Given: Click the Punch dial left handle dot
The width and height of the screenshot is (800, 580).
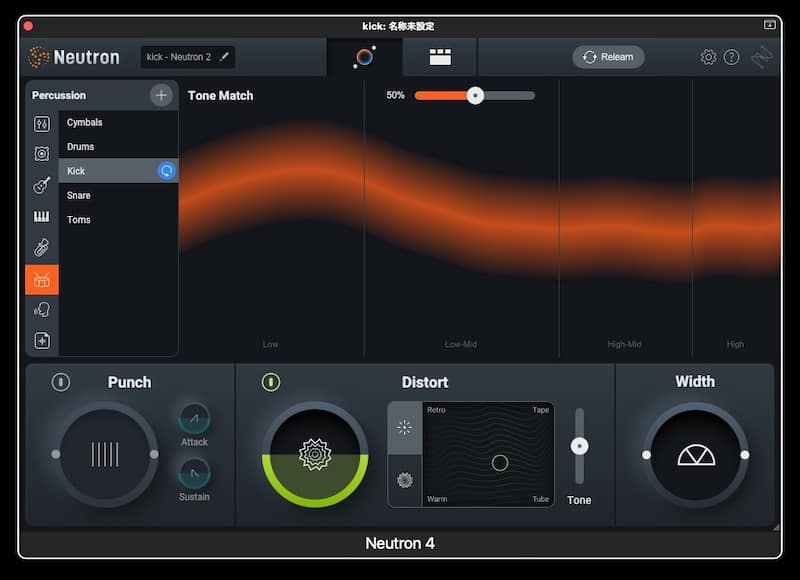Looking at the screenshot, I should coord(56,454).
